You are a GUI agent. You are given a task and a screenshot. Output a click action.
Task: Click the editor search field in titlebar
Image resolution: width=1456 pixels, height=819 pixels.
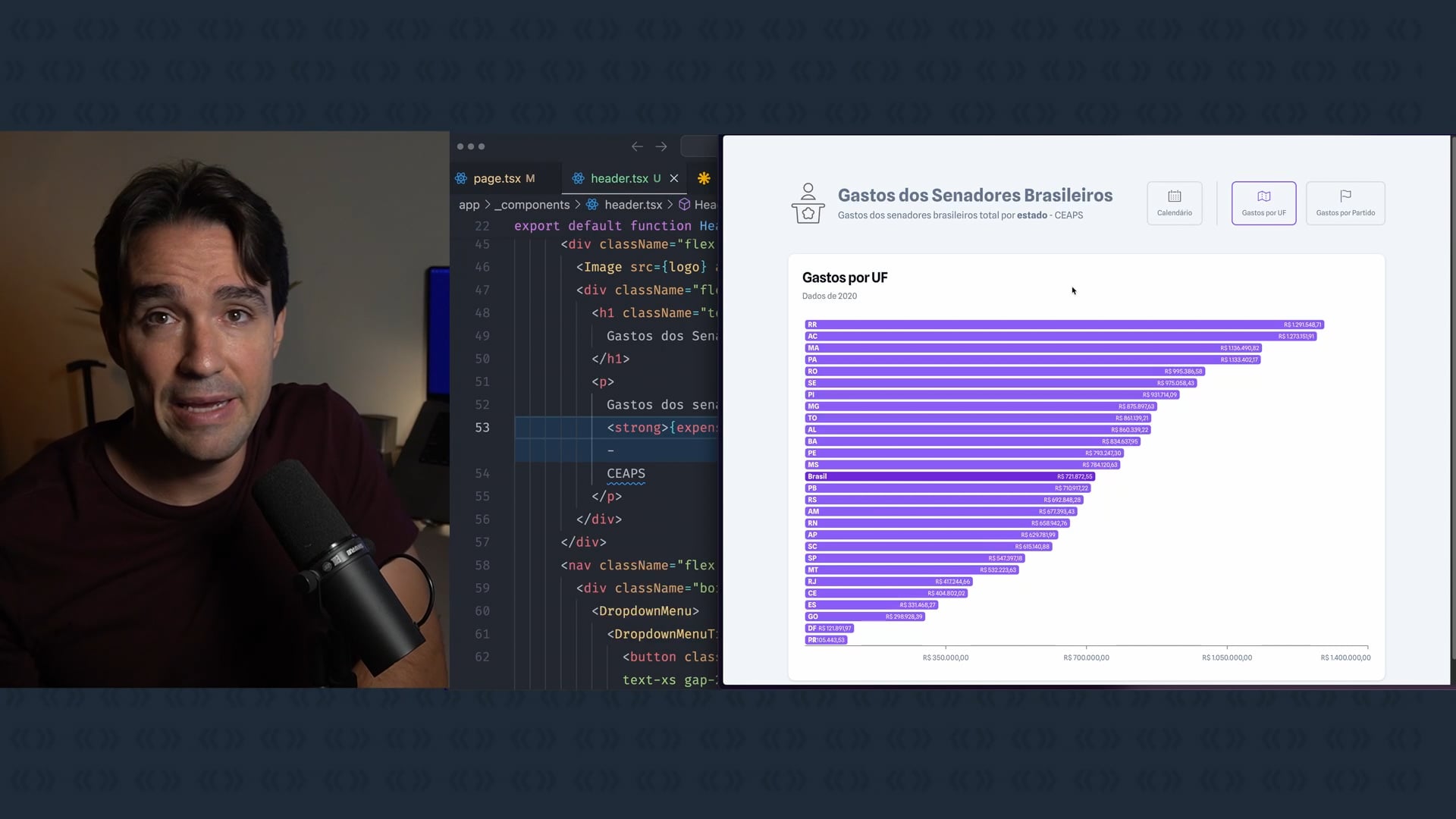(699, 146)
